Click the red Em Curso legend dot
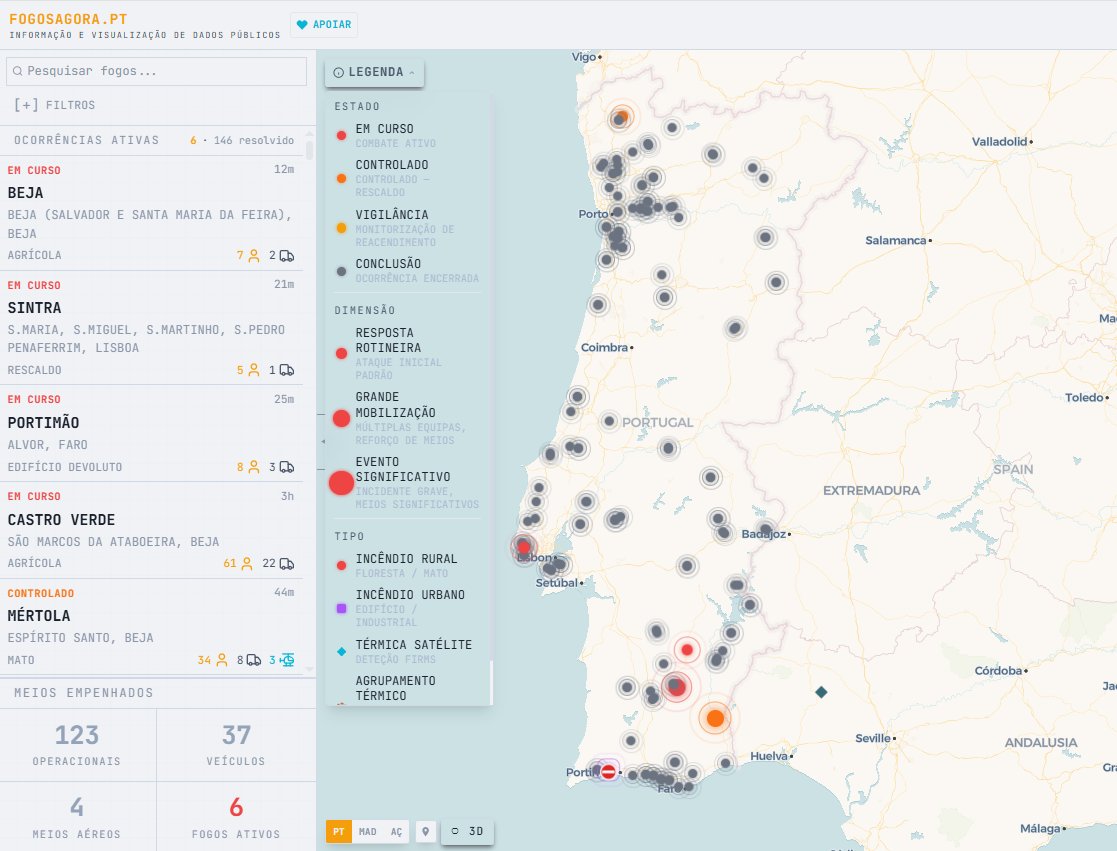1117x851 pixels. pyautogui.click(x=341, y=135)
